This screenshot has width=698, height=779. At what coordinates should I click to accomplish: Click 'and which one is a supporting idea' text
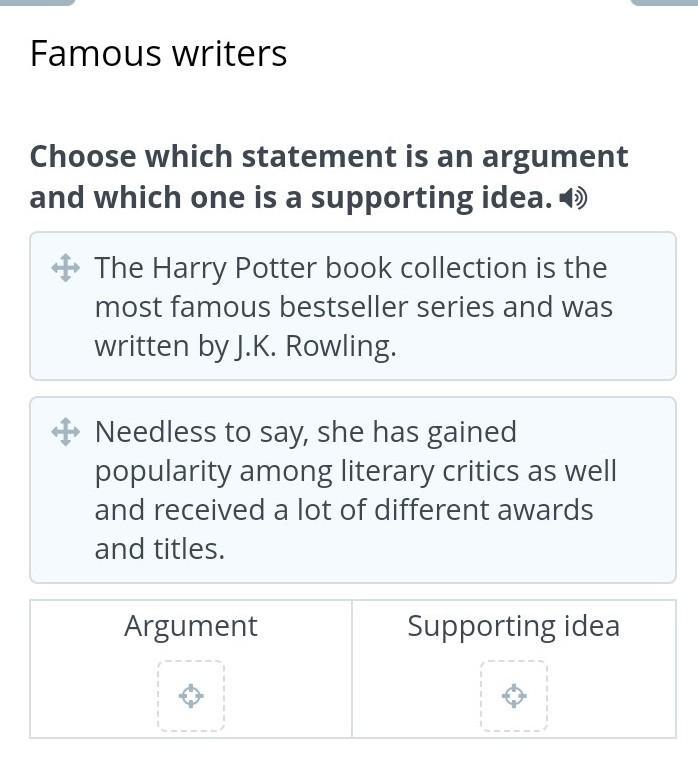290,198
